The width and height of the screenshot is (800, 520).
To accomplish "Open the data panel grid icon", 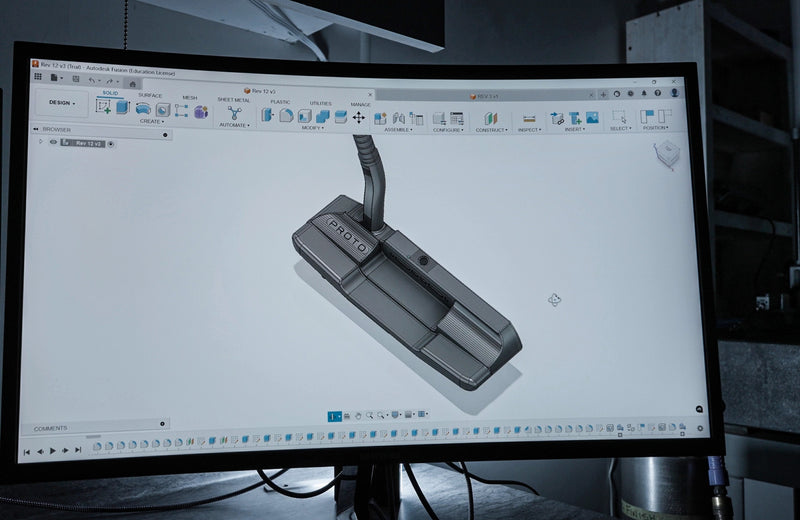I will tap(38, 77).
